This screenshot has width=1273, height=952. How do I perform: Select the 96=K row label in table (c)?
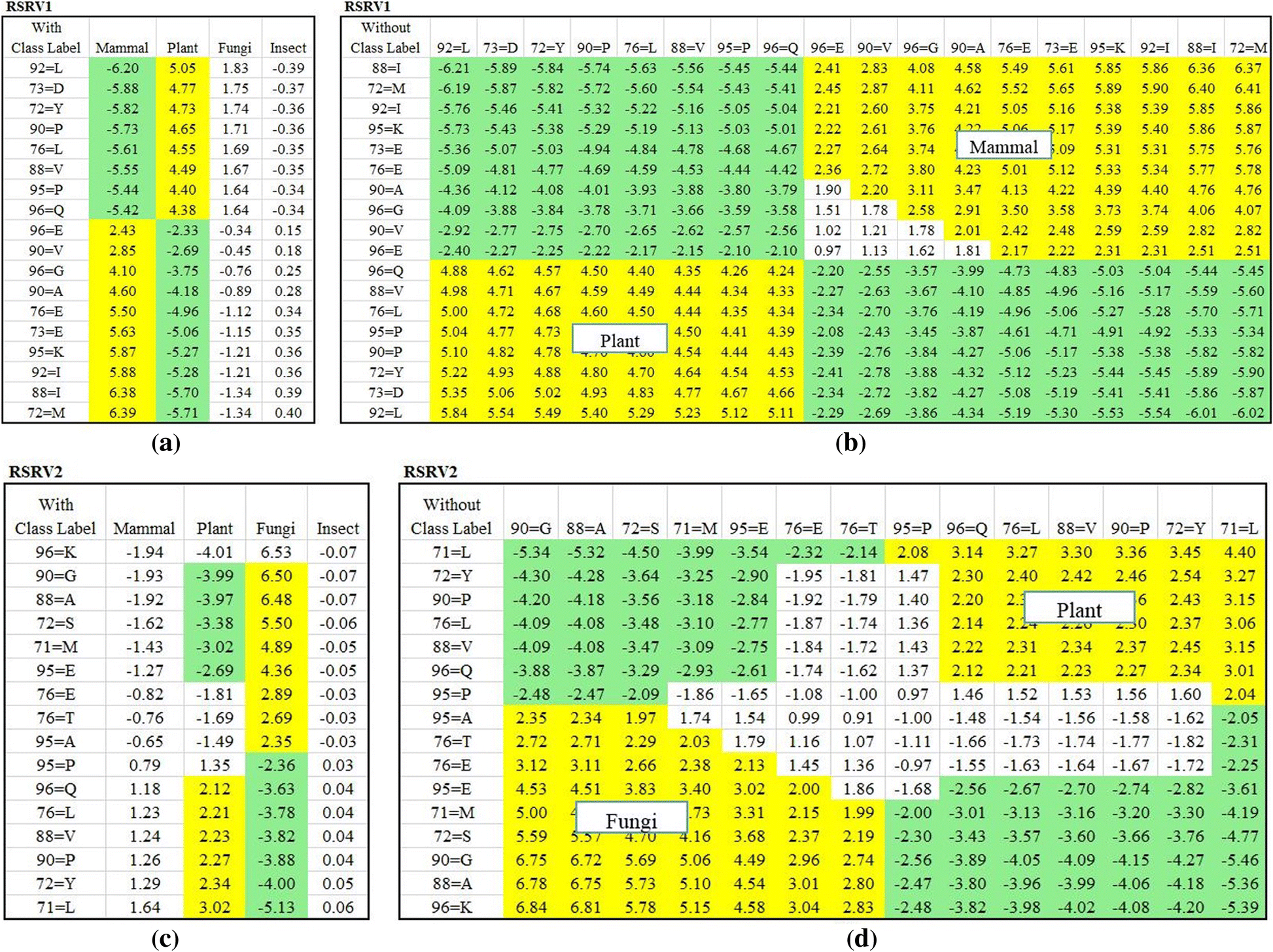coord(56,552)
